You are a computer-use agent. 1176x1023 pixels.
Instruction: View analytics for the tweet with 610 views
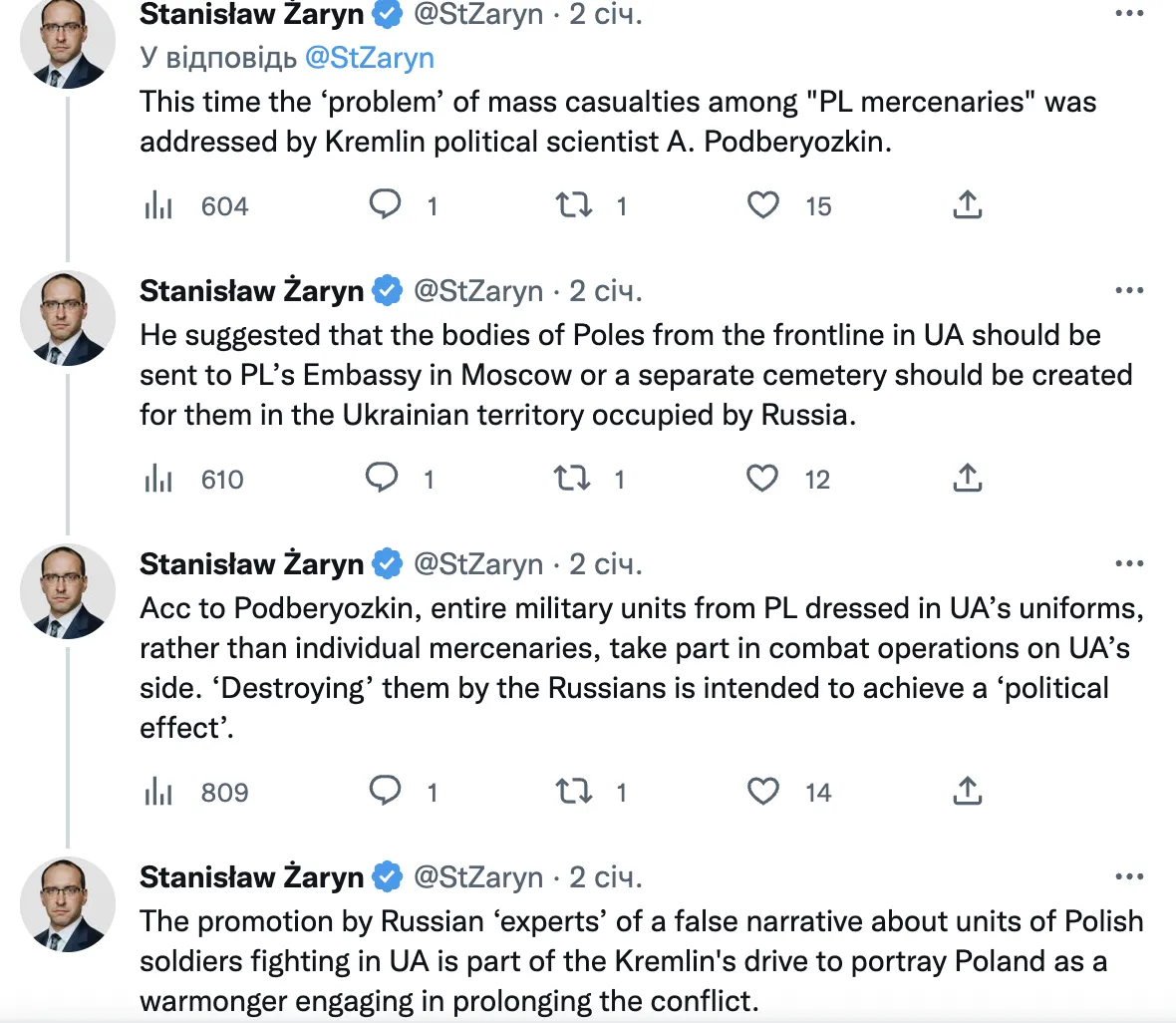pyautogui.click(x=158, y=480)
